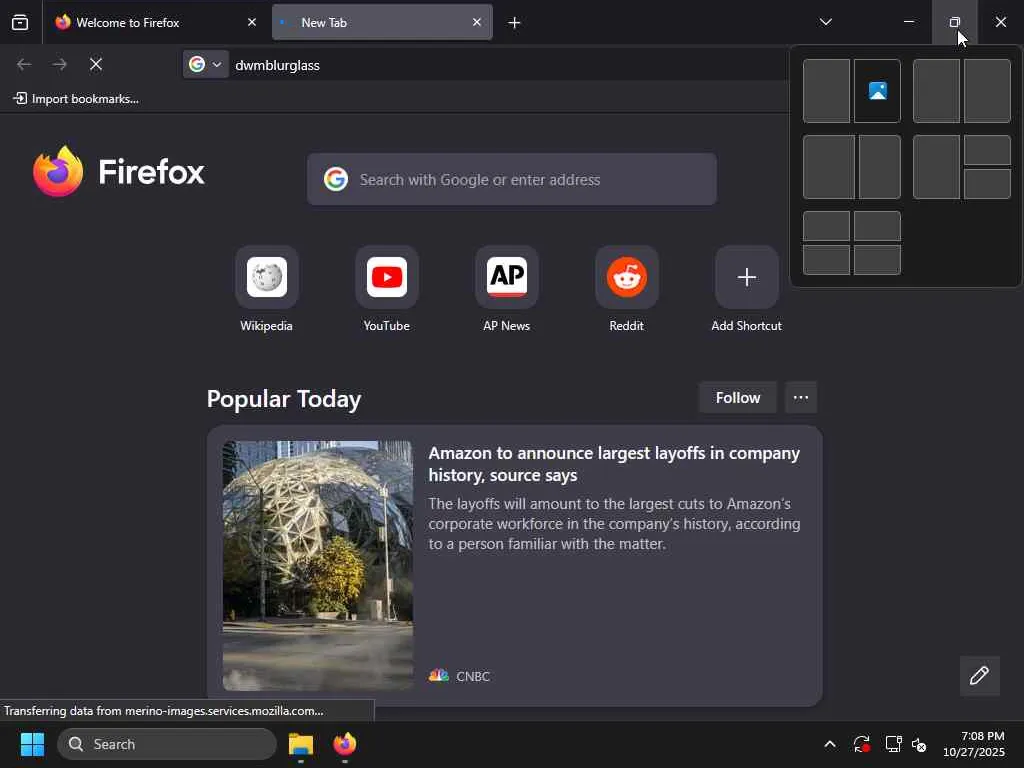Go back using the back arrow
1024x768 pixels.
(x=24, y=64)
